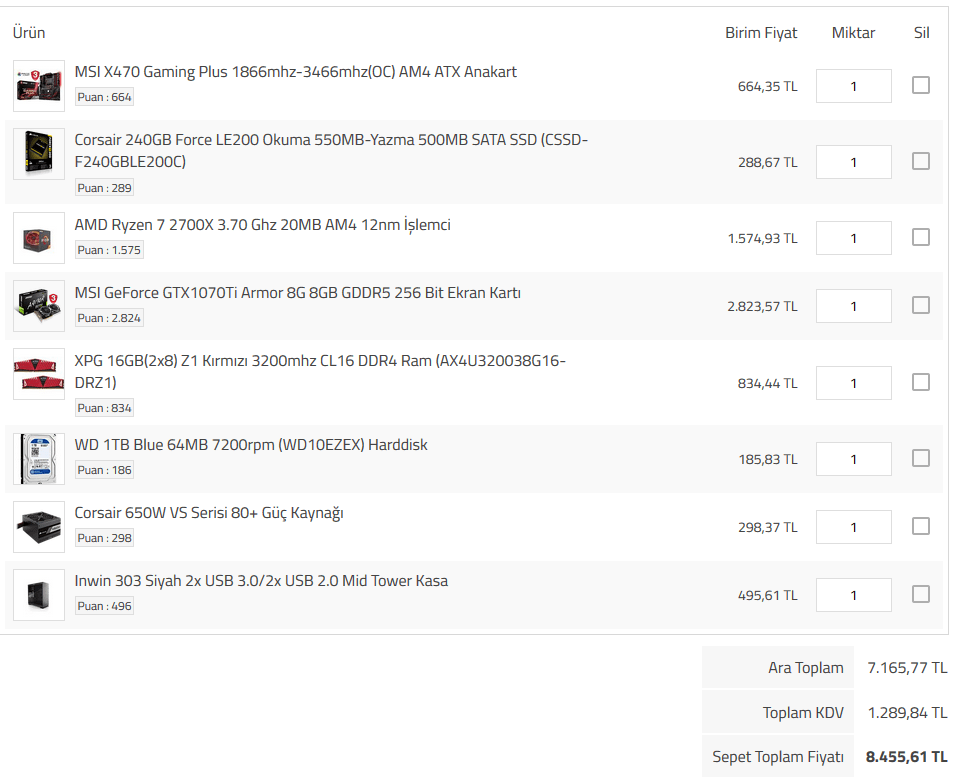This screenshot has width=962, height=777.
Task: Click the AMD Ryzen 7 processor image
Action: [x=39, y=238]
